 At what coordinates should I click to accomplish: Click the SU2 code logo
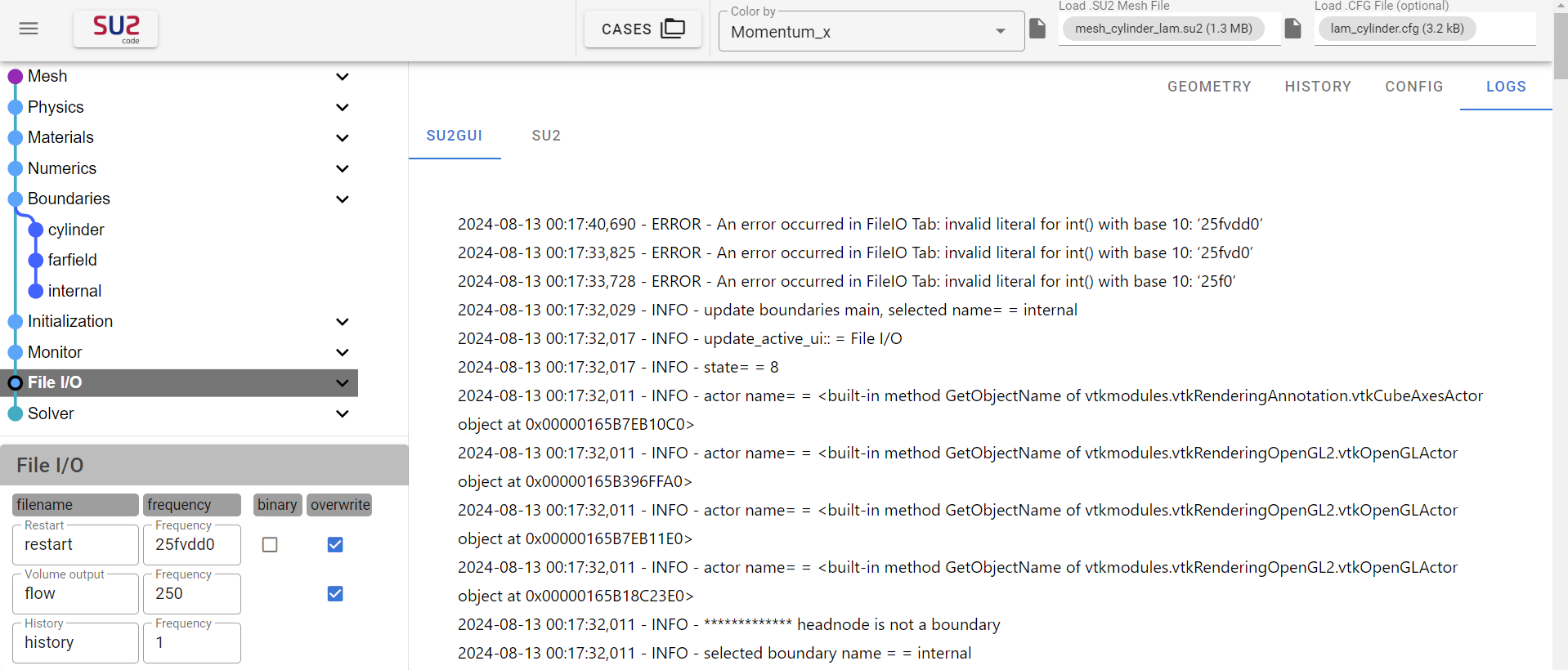pyautogui.click(x=115, y=29)
